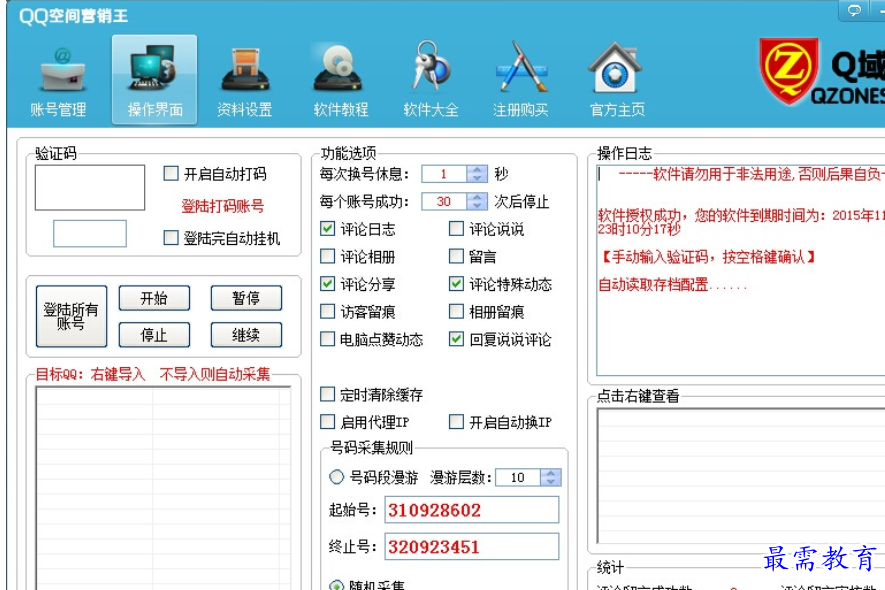Click the 登陆所有账号 button
This screenshot has height=590, width=885.
tap(71, 316)
